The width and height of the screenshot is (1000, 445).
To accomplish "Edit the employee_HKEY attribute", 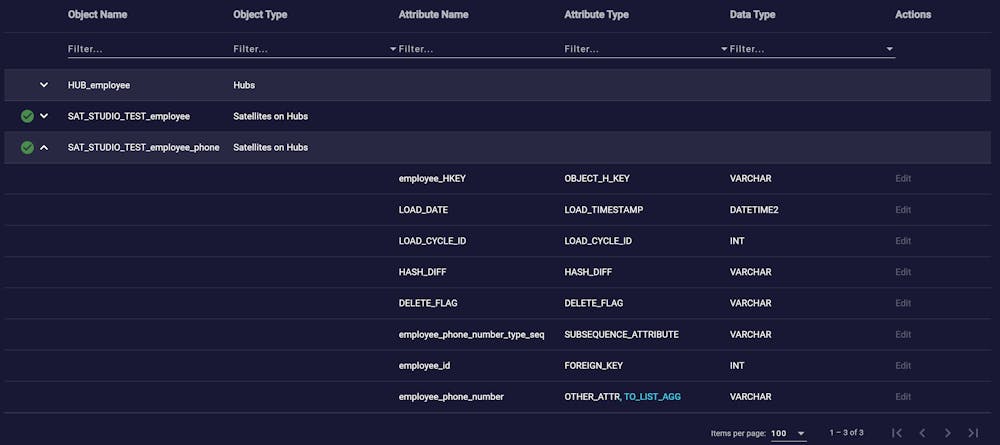I will click(903, 179).
